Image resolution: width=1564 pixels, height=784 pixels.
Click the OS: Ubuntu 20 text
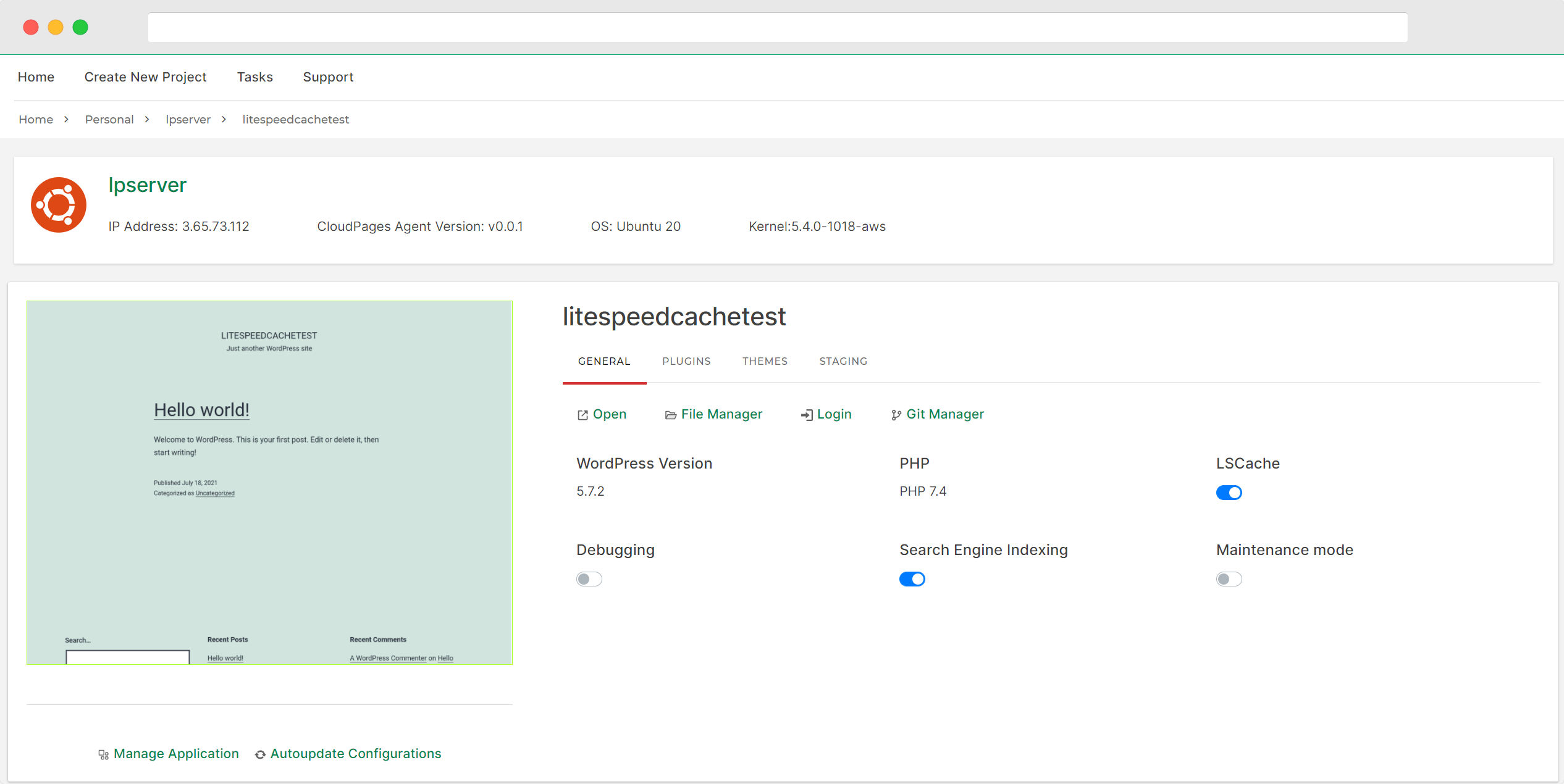(636, 227)
